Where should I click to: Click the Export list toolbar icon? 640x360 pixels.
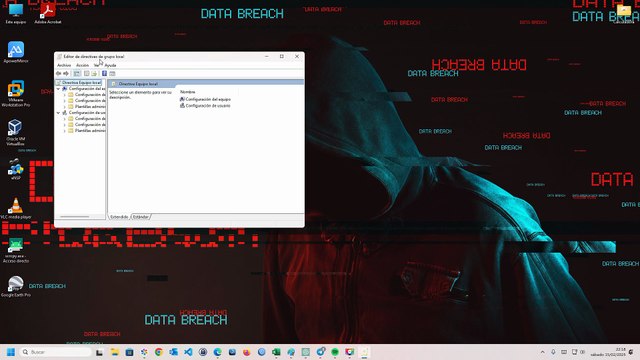click(94, 73)
